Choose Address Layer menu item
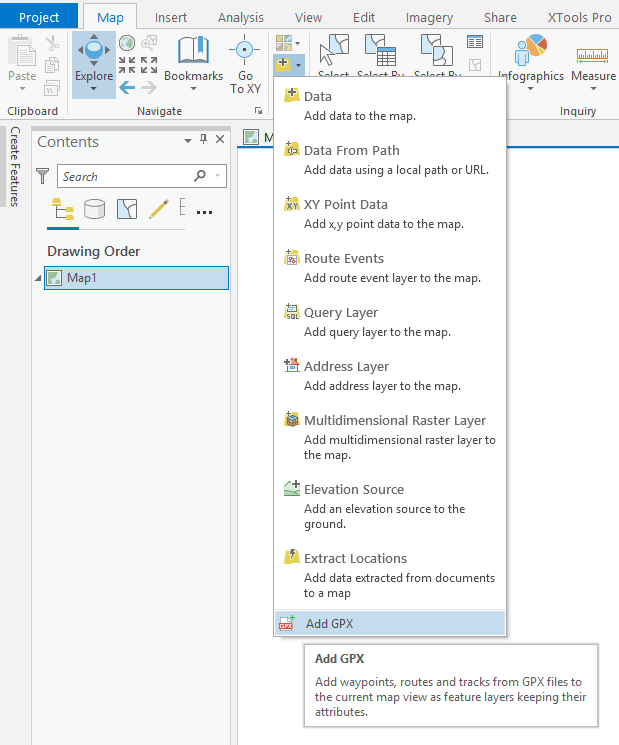Viewport: 619px width, 745px height. [390, 376]
